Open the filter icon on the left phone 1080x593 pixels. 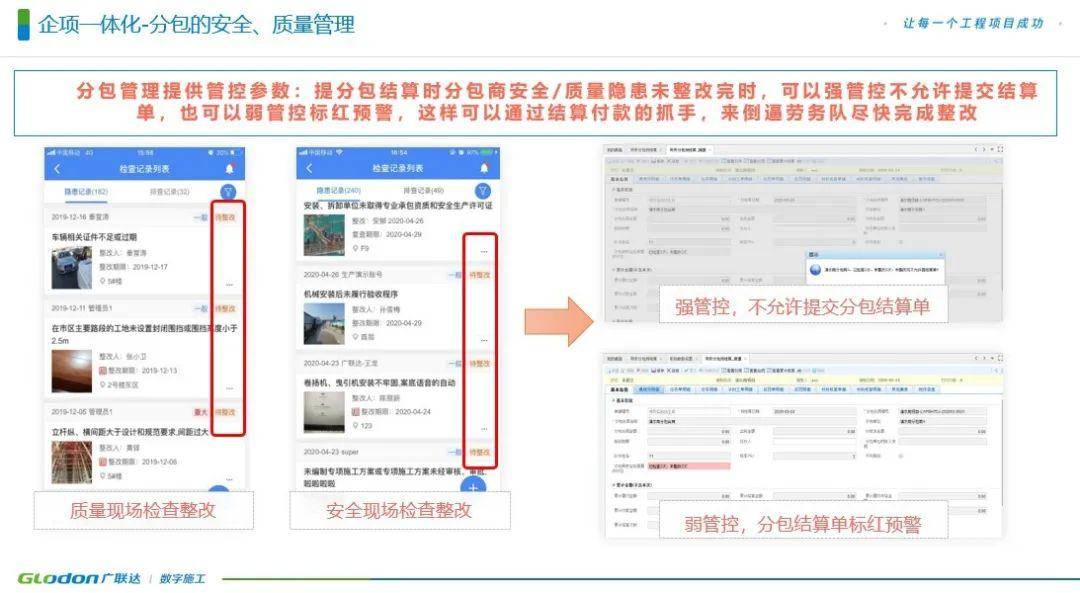tap(228, 191)
